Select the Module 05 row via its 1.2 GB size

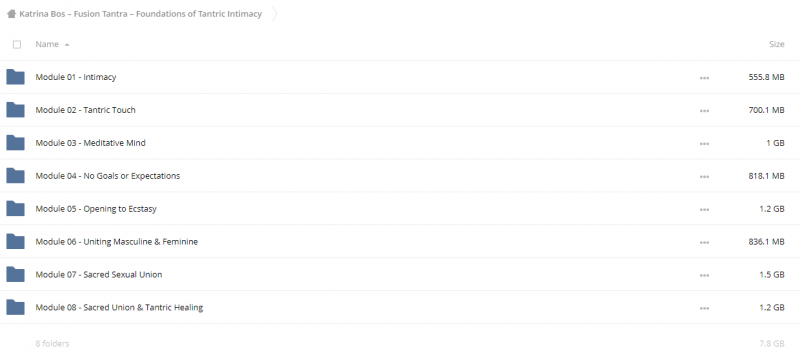click(x=771, y=209)
